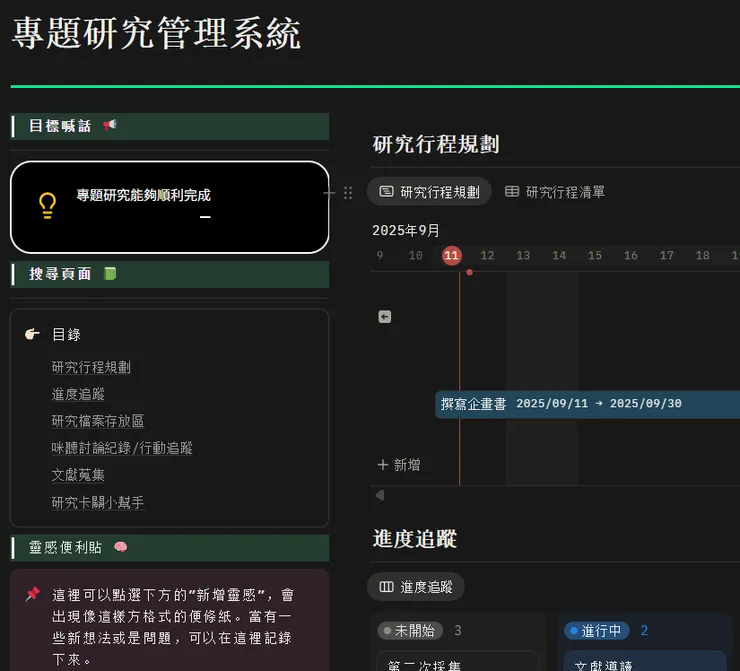Click the scroll-left arrow below the timeline
Screen dimensions: 740x671
(380, 495)
